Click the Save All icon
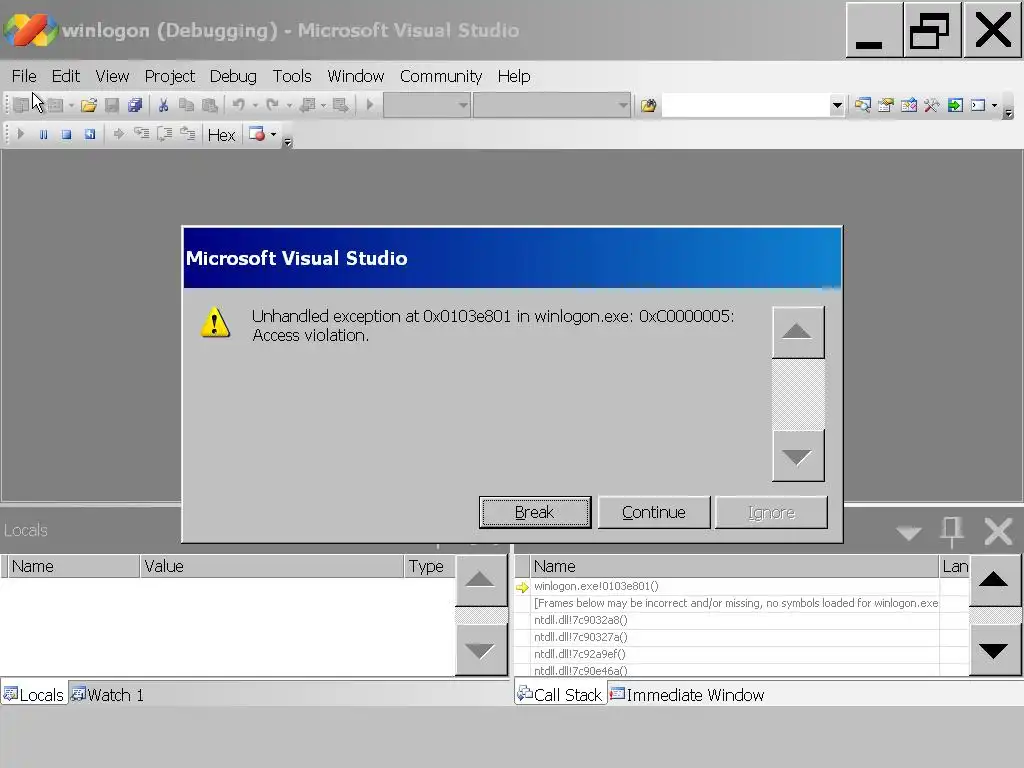 [x=135, y=105]
